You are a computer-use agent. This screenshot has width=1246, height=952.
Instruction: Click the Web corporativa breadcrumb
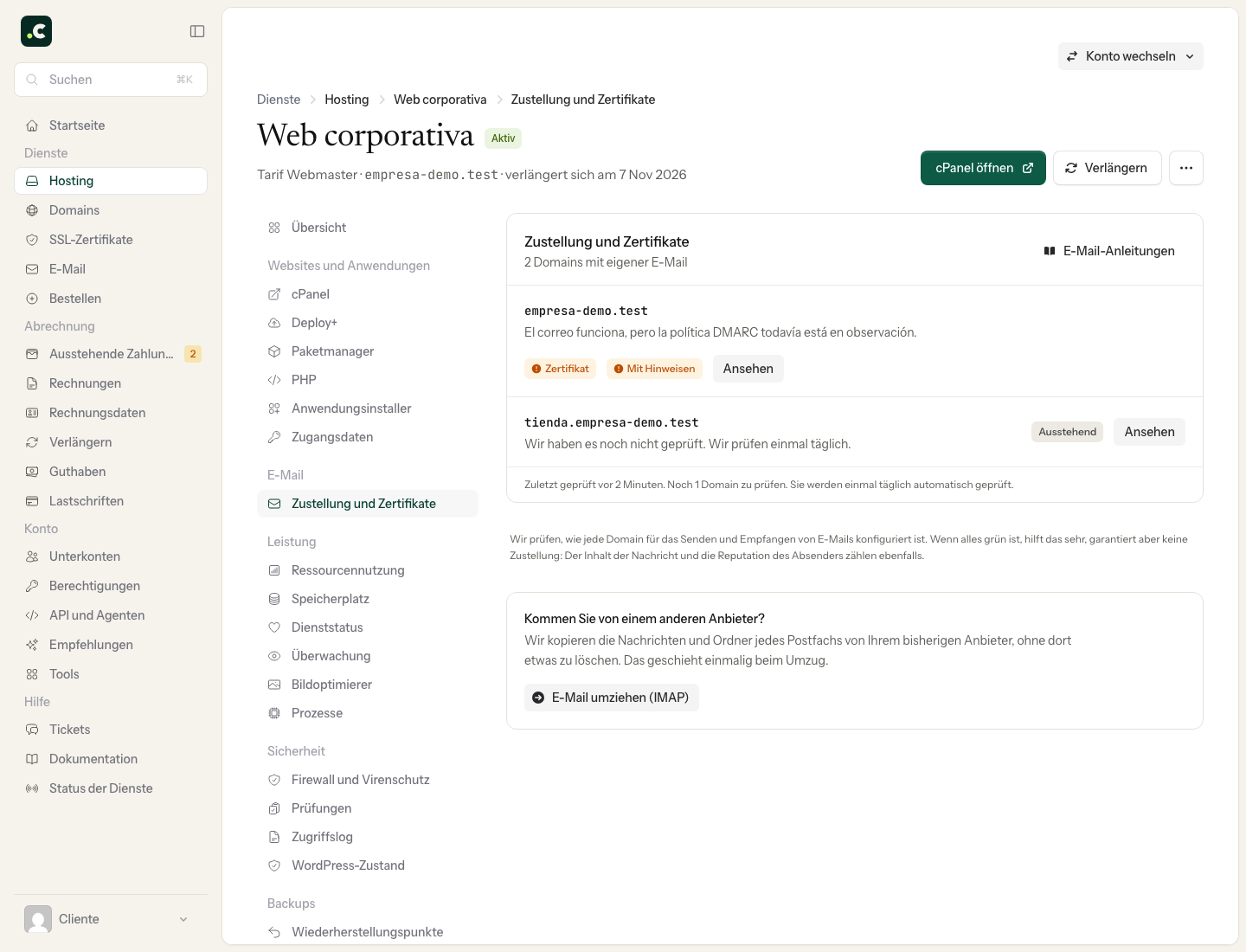[440, 100]
